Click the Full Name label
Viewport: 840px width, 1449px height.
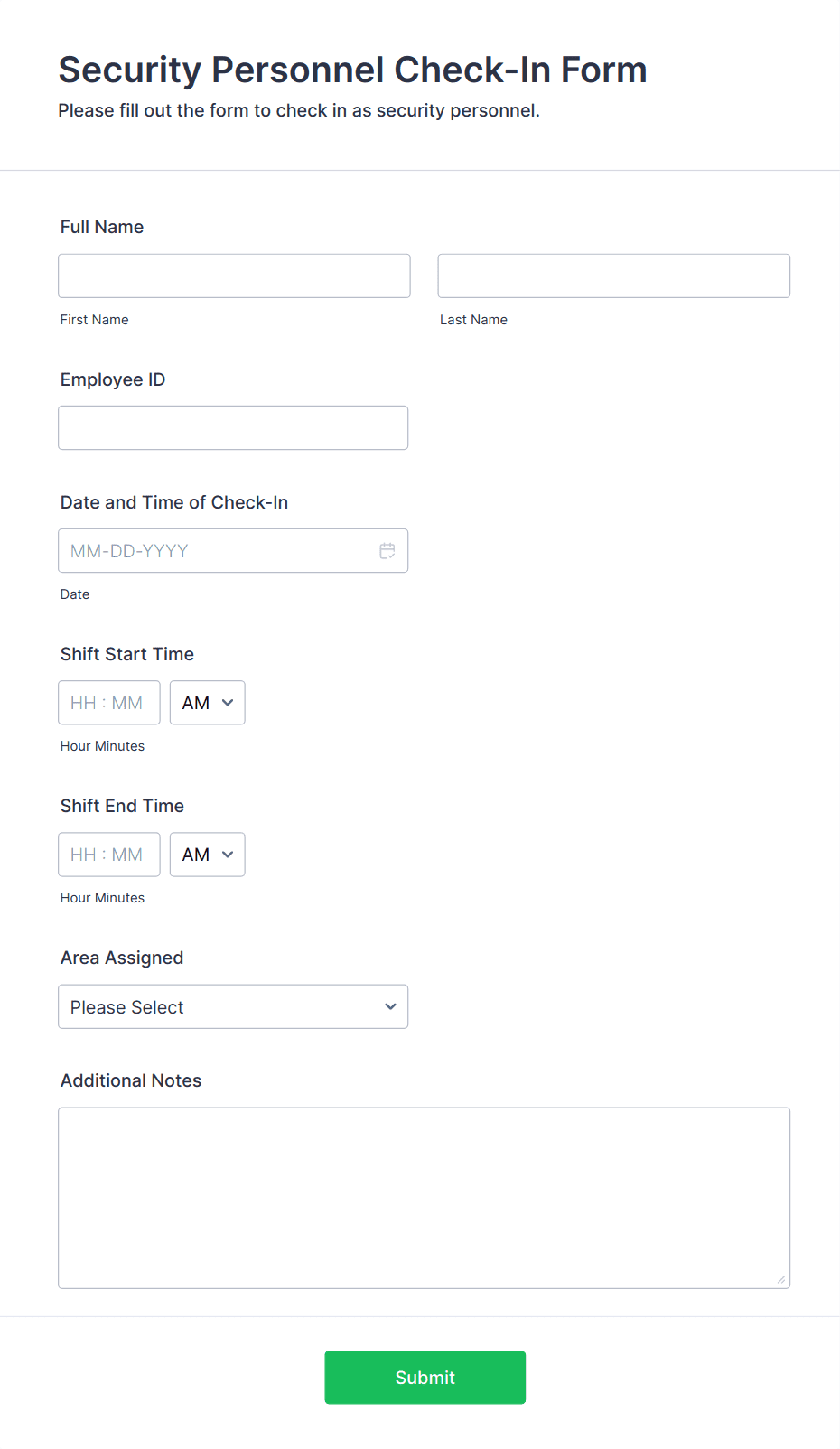tap(102, 227)
